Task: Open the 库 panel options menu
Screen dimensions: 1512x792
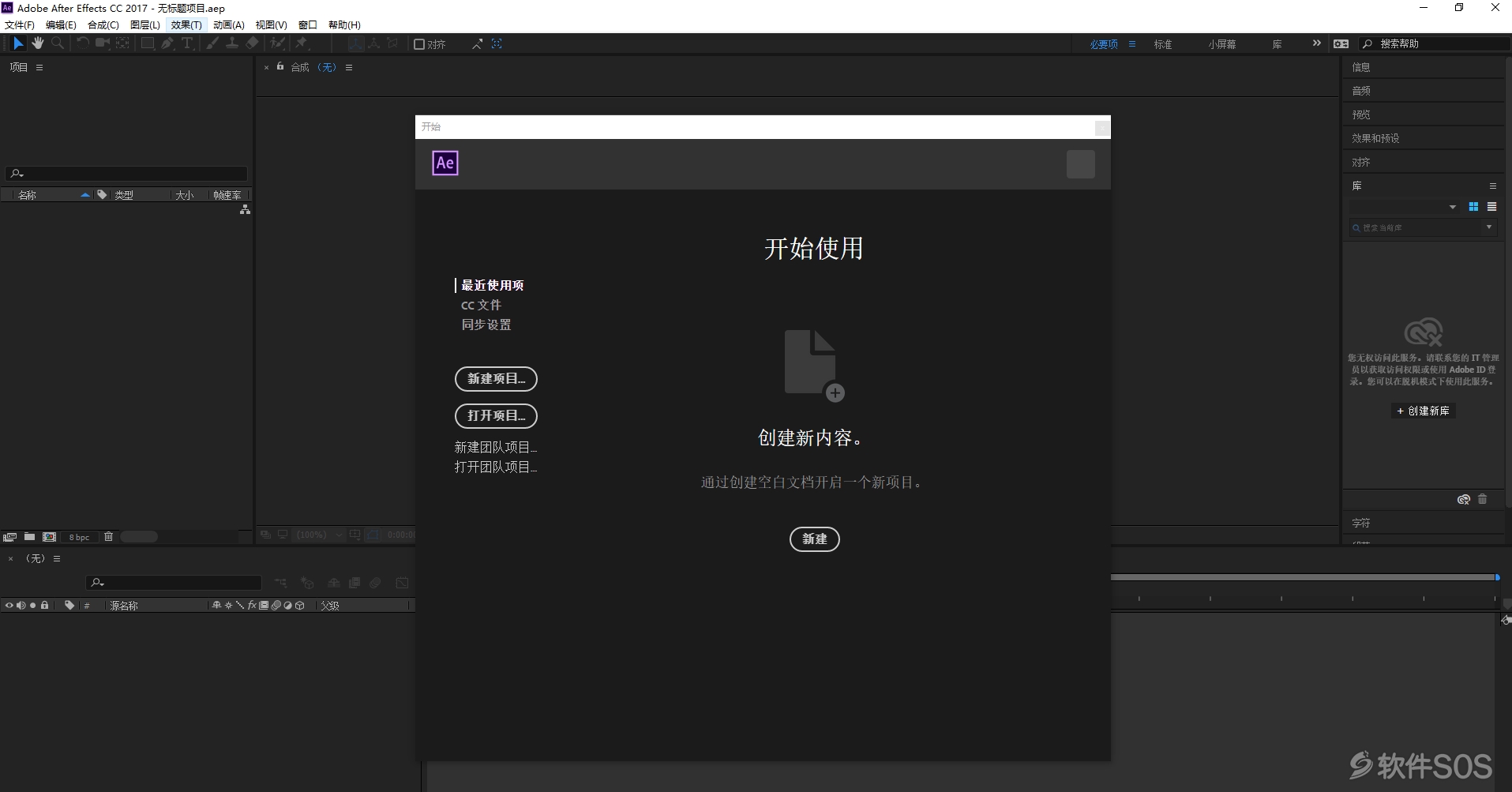Action: (x=1493, y=186)
